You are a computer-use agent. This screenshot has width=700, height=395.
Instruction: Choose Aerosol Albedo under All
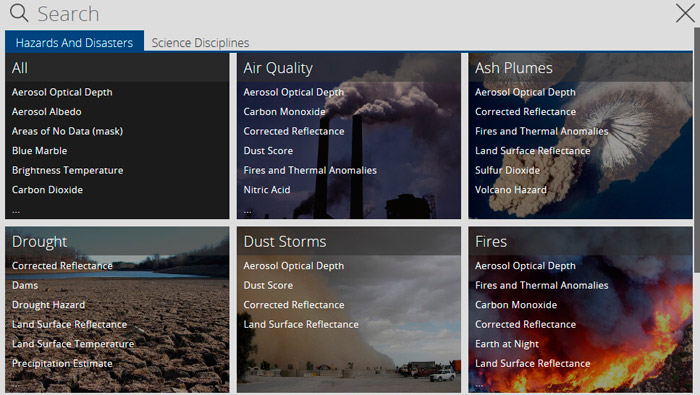coord(46,112)
